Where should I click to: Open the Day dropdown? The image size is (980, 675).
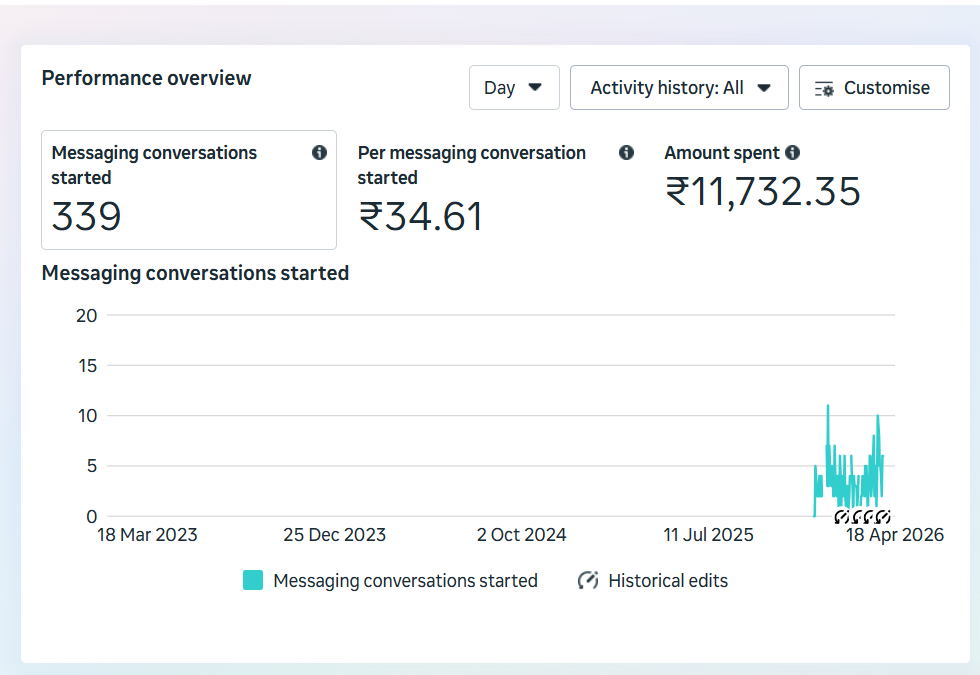(x=514, y=87)
